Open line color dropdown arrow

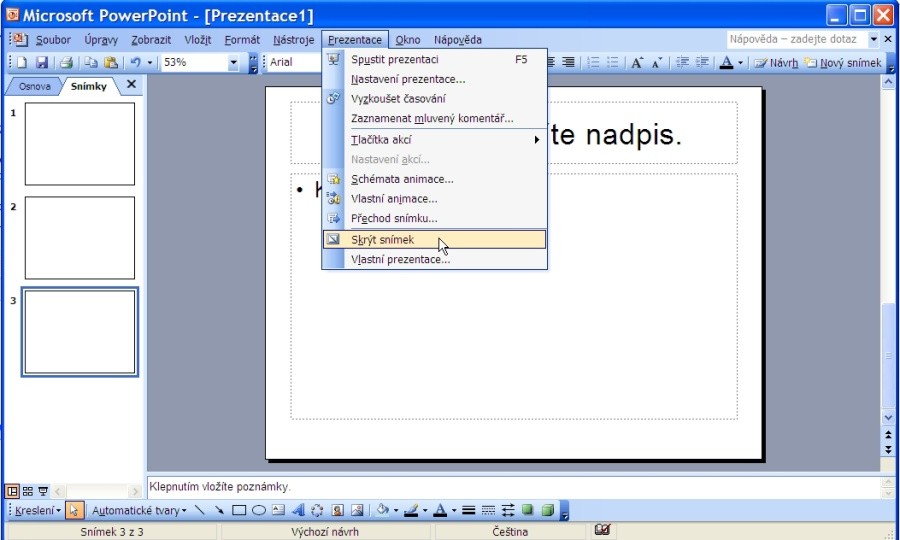click(425, 510)
